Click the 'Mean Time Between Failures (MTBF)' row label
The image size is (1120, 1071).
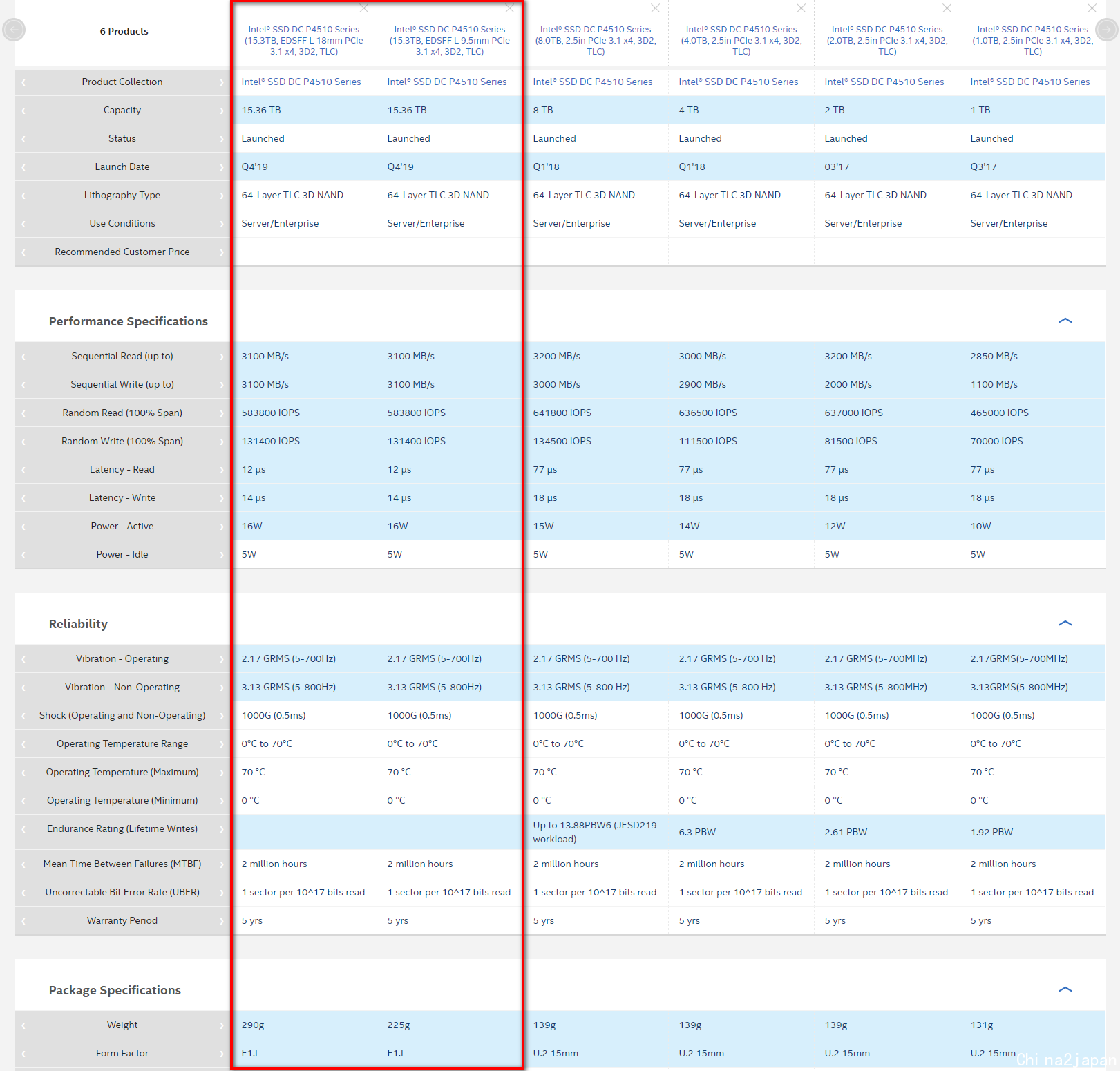click(122, 864)
